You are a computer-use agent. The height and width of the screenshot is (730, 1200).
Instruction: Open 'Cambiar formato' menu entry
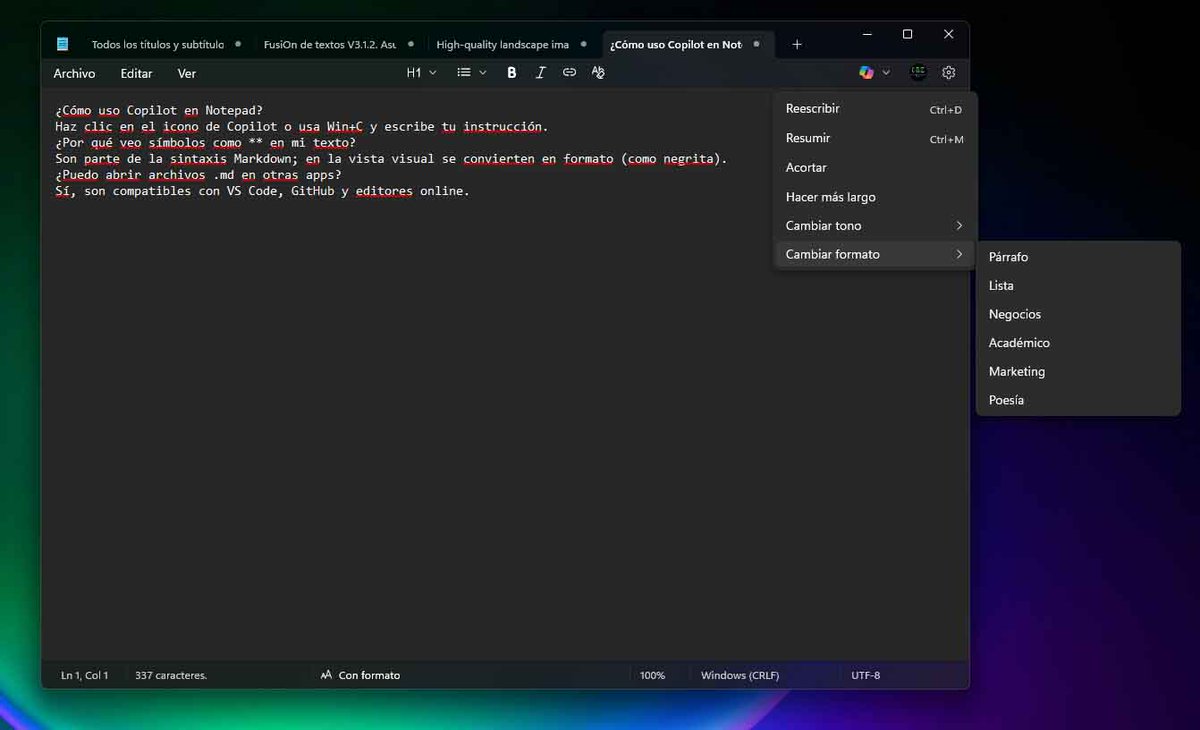tap(874, 254)
